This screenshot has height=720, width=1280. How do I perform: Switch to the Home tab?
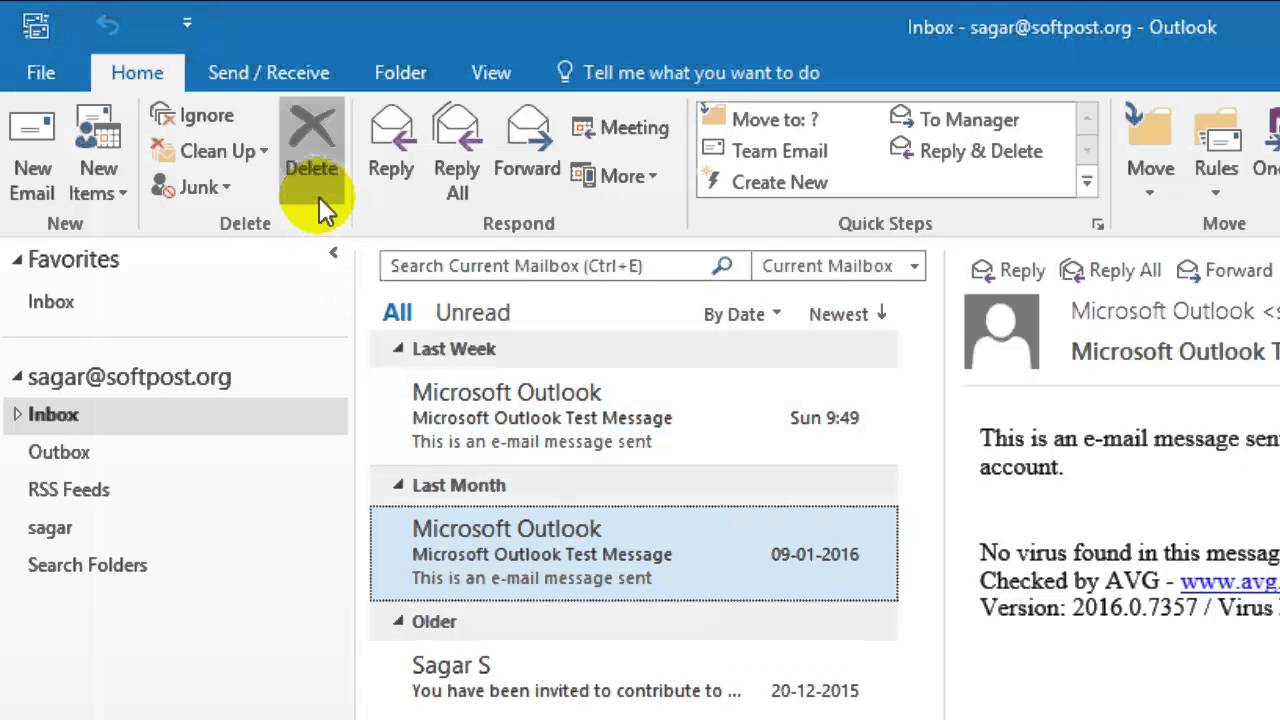pos(137,73)
